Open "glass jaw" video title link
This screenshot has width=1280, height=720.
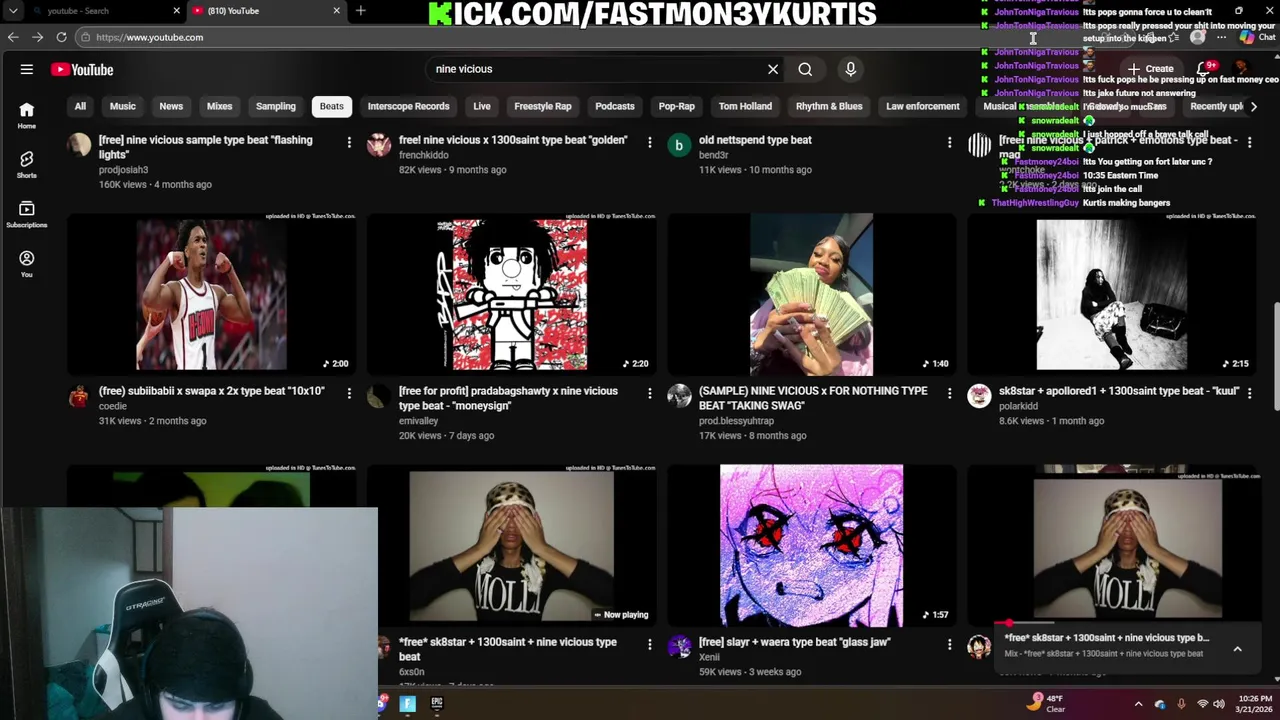point(794,642)
